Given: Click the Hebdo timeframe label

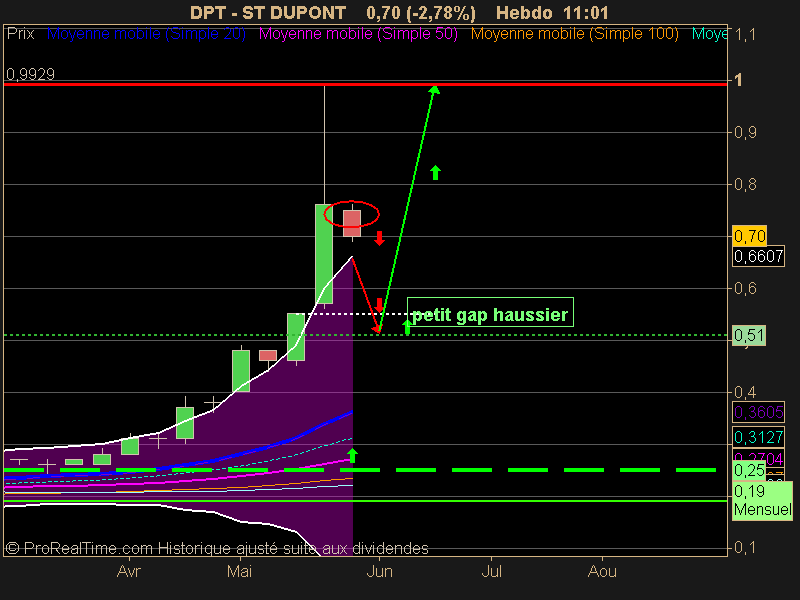Looking at the screenshot, I should coord(524,13).
